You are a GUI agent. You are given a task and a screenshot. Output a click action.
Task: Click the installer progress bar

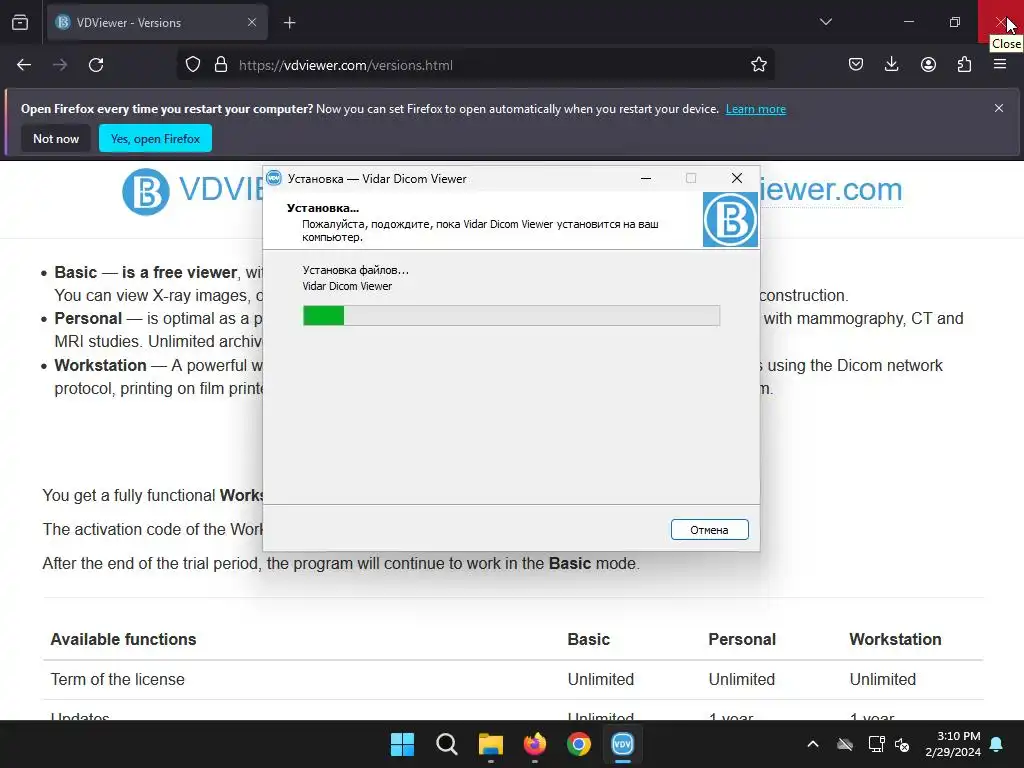pos(511,315)
